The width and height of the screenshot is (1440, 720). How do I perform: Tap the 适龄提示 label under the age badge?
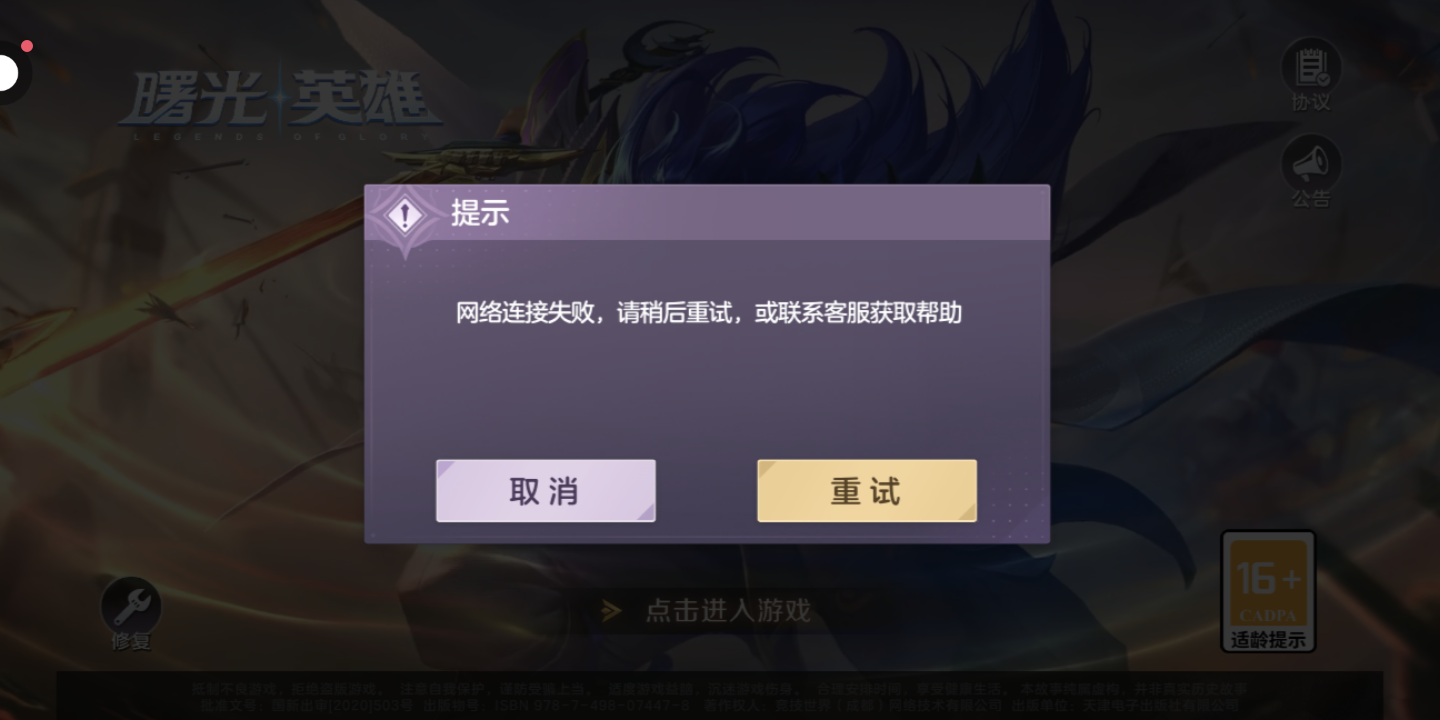click(x=1268, y=640)
